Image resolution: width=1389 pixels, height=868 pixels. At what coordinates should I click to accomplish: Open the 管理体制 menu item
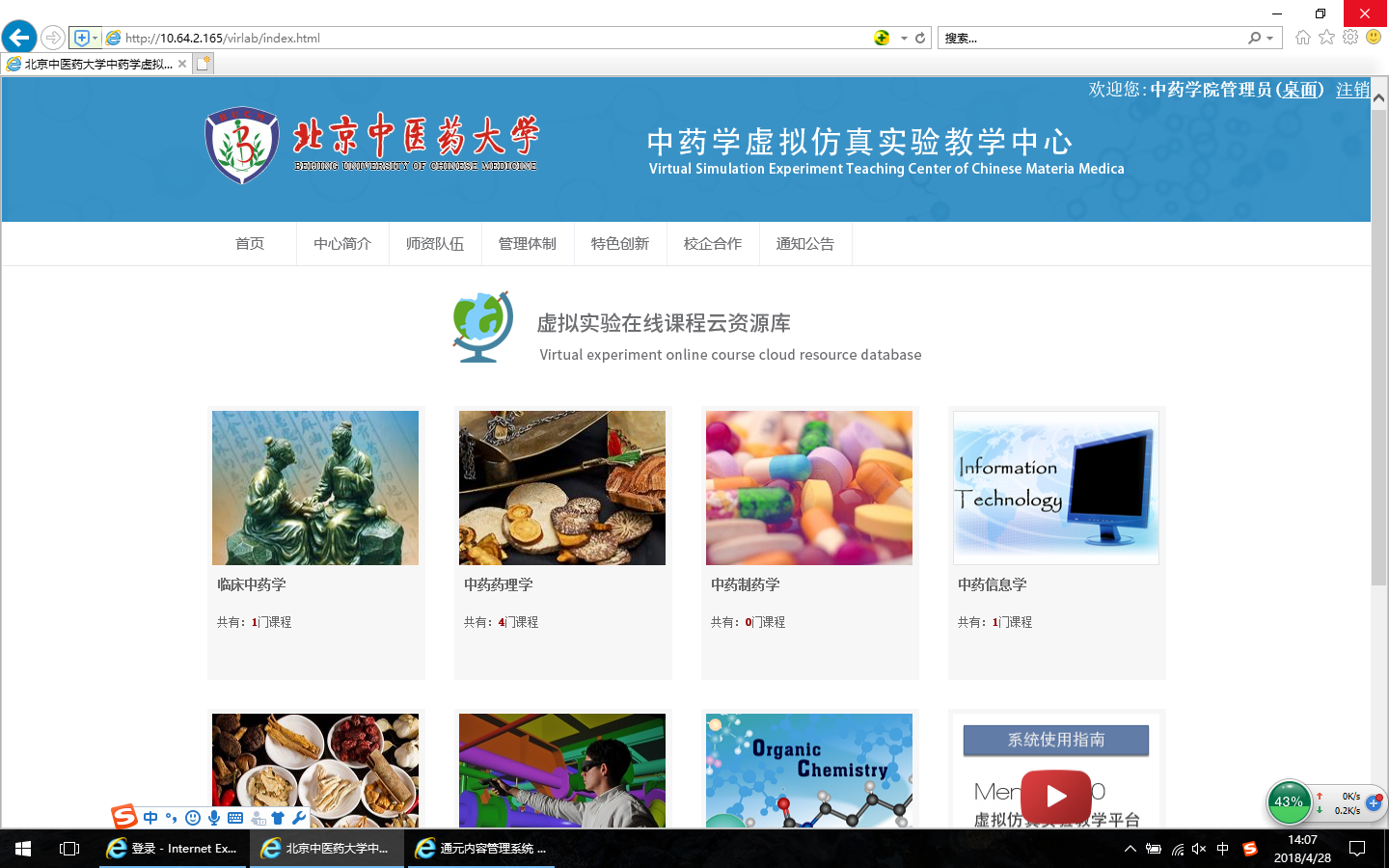[x=528, y=244]
